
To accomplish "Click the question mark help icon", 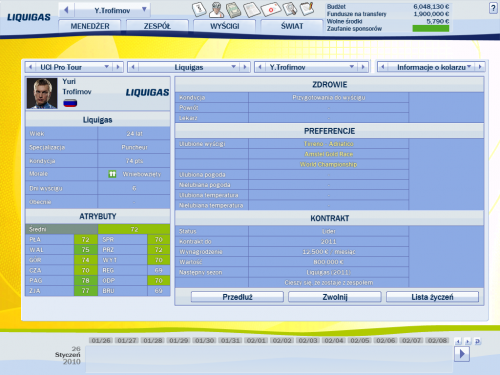I will 493,8.
